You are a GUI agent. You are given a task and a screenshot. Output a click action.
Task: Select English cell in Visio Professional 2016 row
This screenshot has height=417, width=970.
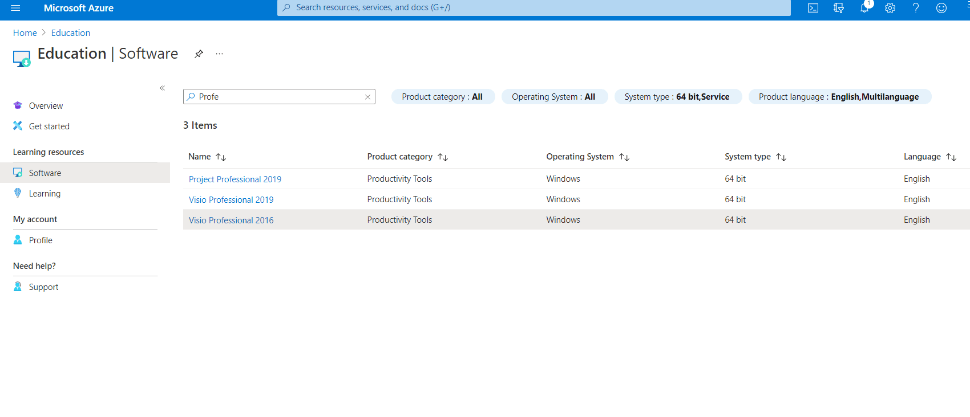coord(917,220)
